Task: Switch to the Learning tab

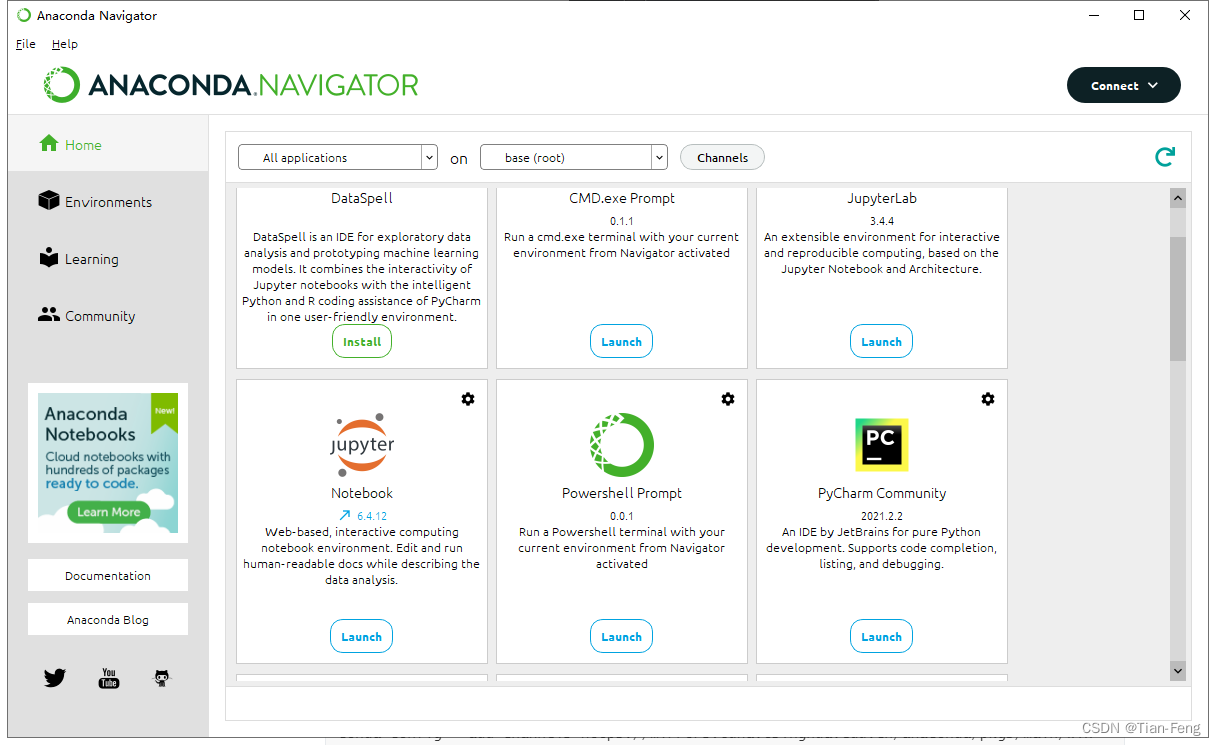Action: pyautogui.click(x=108, y=258)
